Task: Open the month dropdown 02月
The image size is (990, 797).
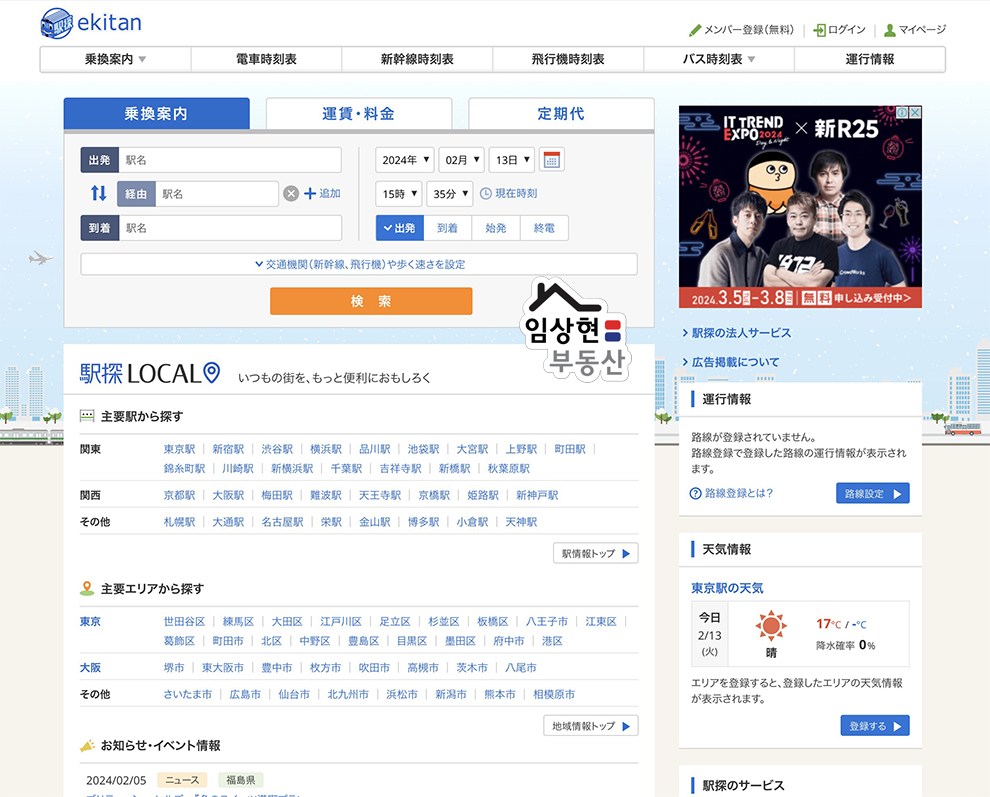Action: [x=462, y=160]
